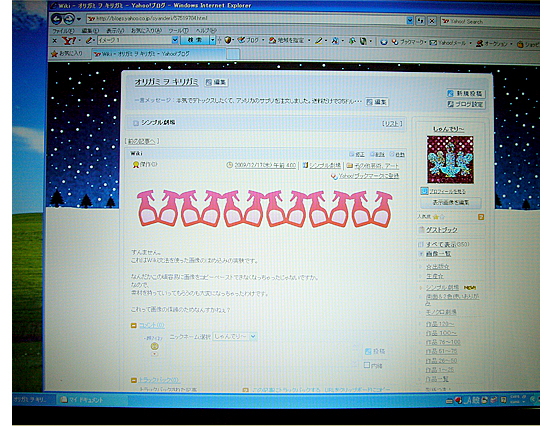The image size is (553, 426).
Task: Click the Stop loading X icon
Action: (x=432, y=21)
